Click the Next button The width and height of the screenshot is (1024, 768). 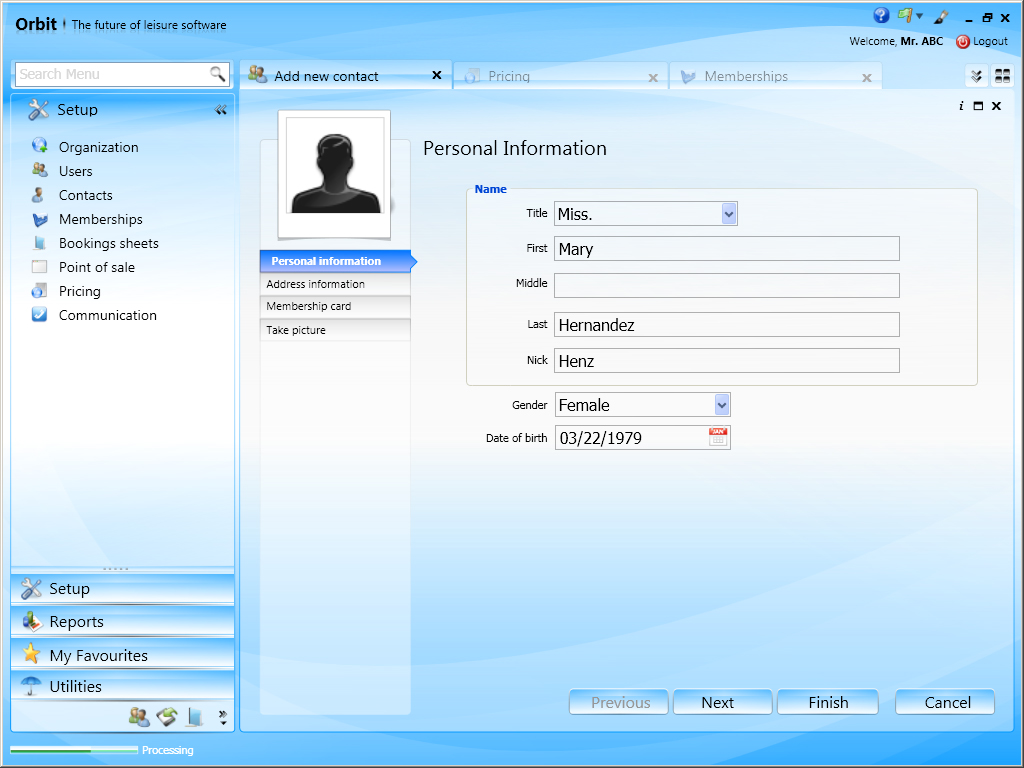click(x=723, y=702)
